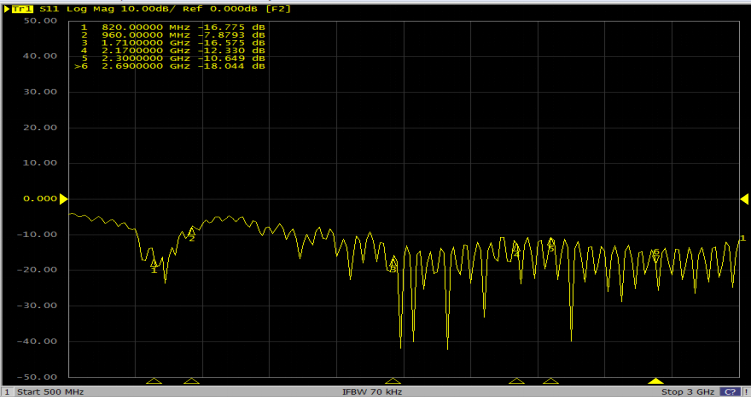Click the Stop 3 GHz frequency field
This screenshot has width=752, height=398.
(688, 392)
